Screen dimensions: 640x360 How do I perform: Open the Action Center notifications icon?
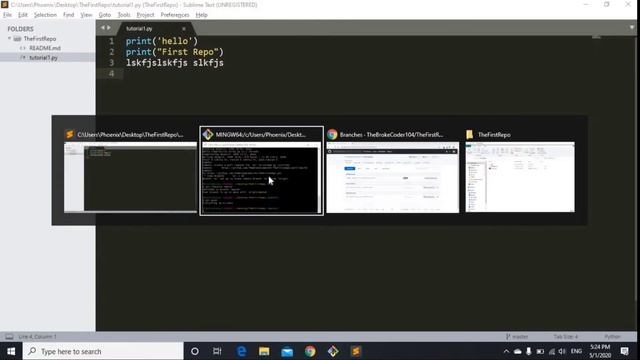click(624, 351)
